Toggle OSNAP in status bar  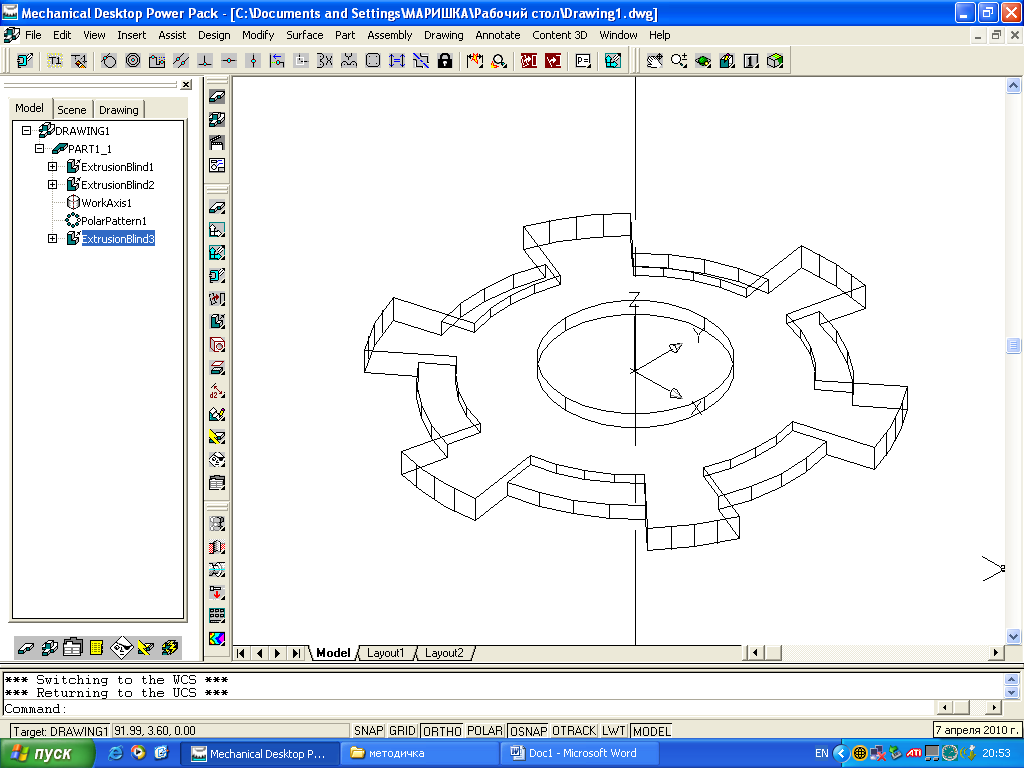[x=528, y=731]
